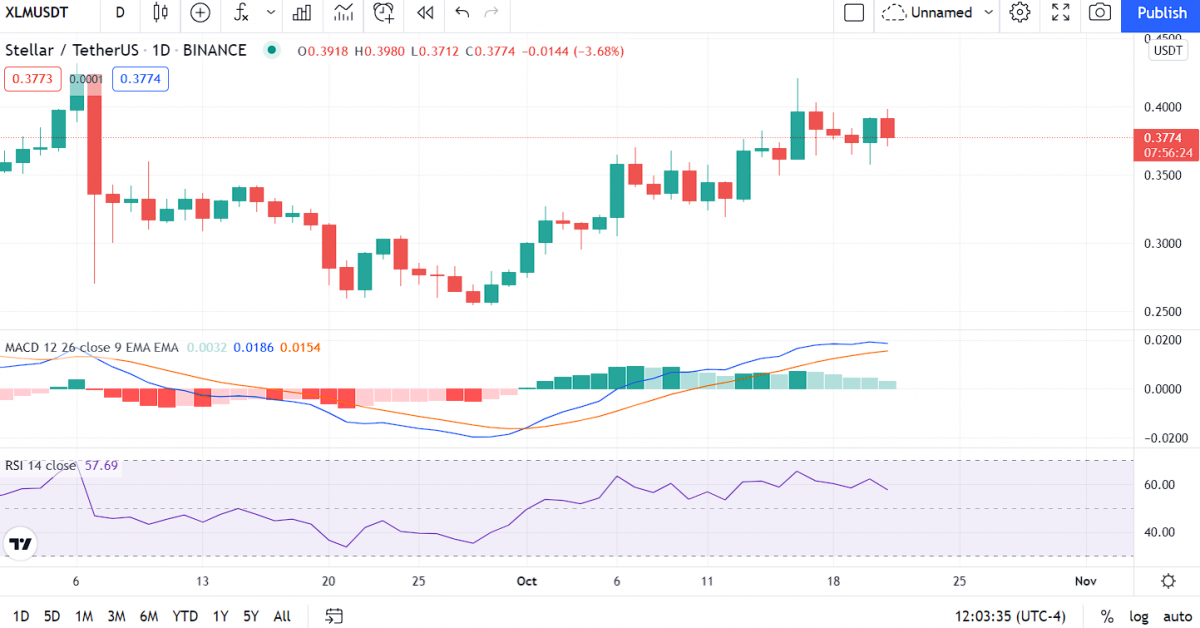Expand the chevron next to the fx indicators
The height and width of the screenshot is (628, 1200).
pos(271,13)
